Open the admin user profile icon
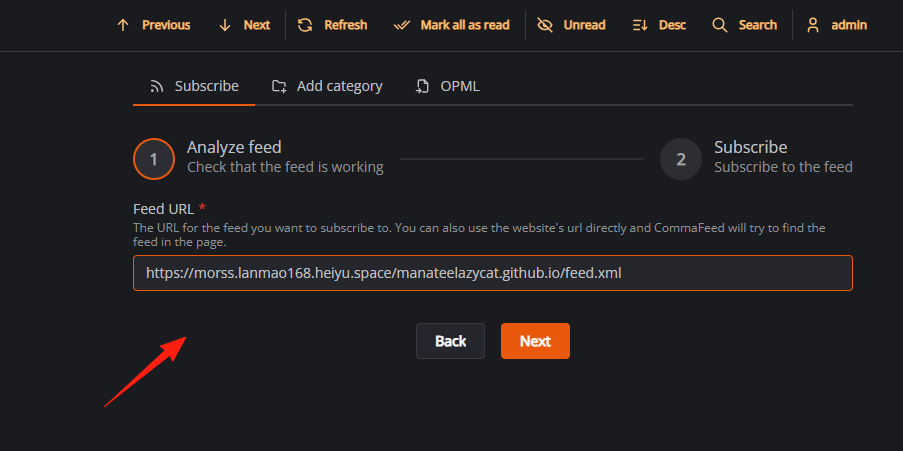This screenshot has height=451, width=903. pyautogui.click(x=813, y=25)
